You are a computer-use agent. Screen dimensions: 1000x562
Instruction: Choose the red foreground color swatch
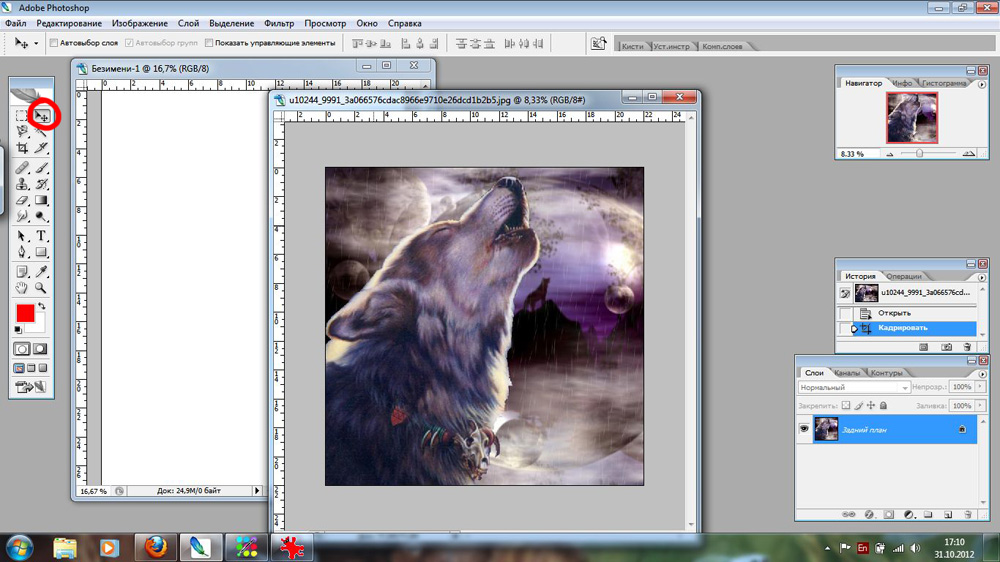25,313
